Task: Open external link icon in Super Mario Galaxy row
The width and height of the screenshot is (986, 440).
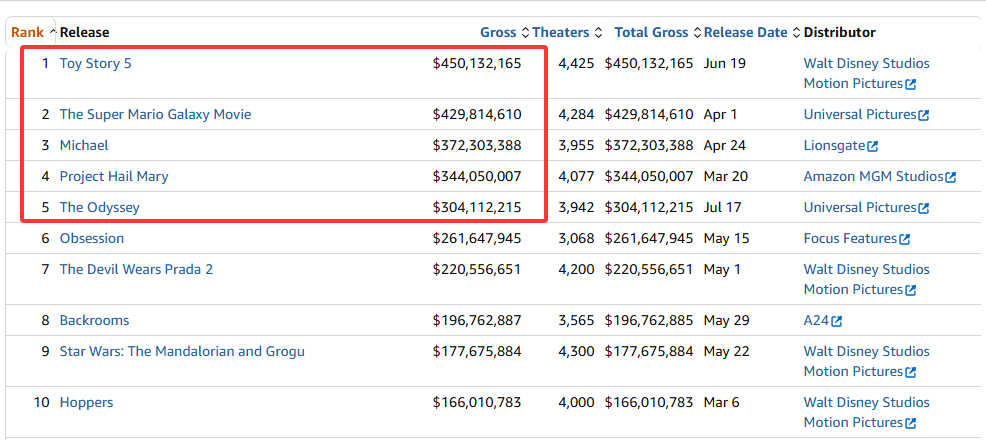Action: [x=924, y=116]
